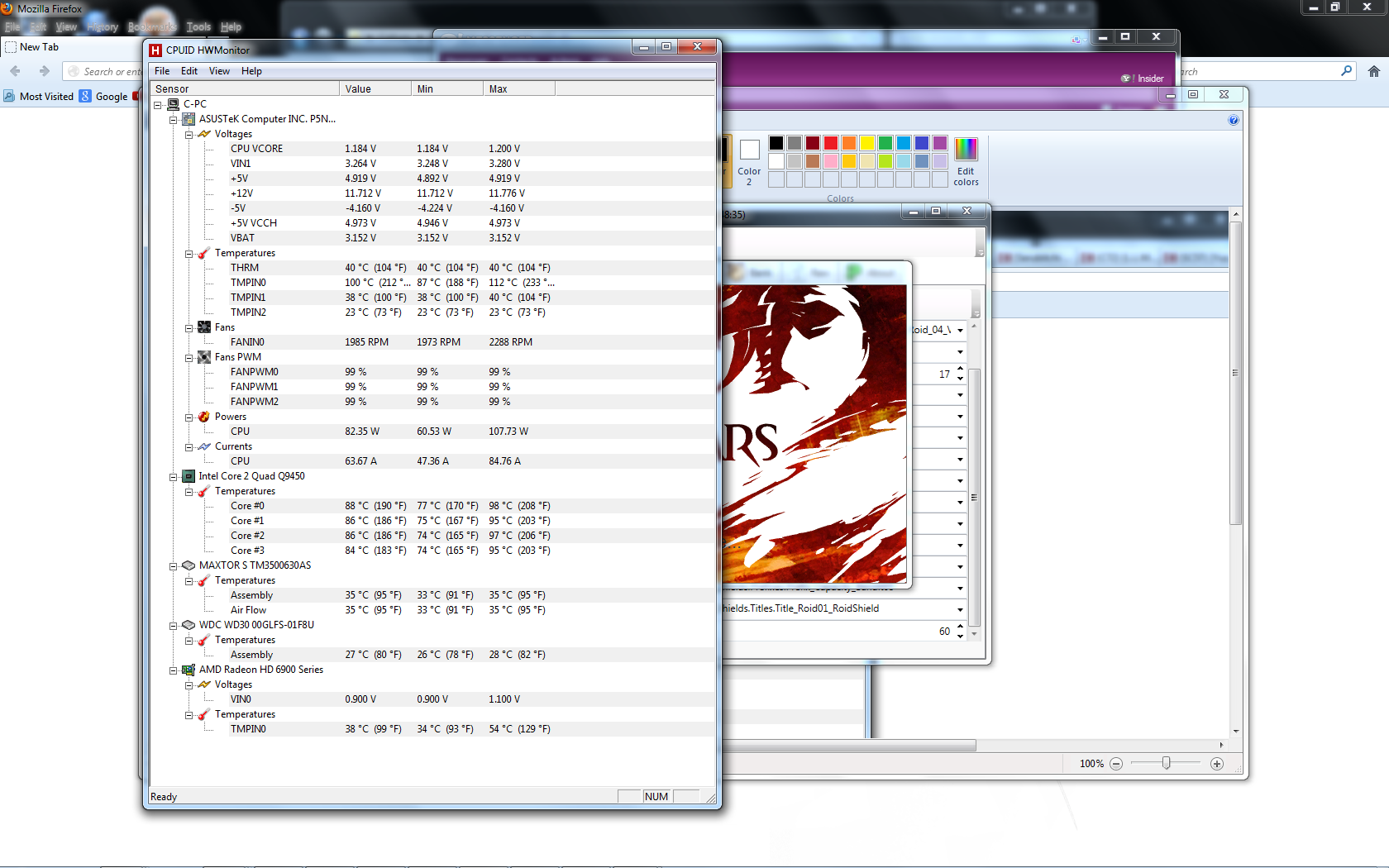
Task: Open HWMonitor Edit menu
Action: [x=189, y=71]
